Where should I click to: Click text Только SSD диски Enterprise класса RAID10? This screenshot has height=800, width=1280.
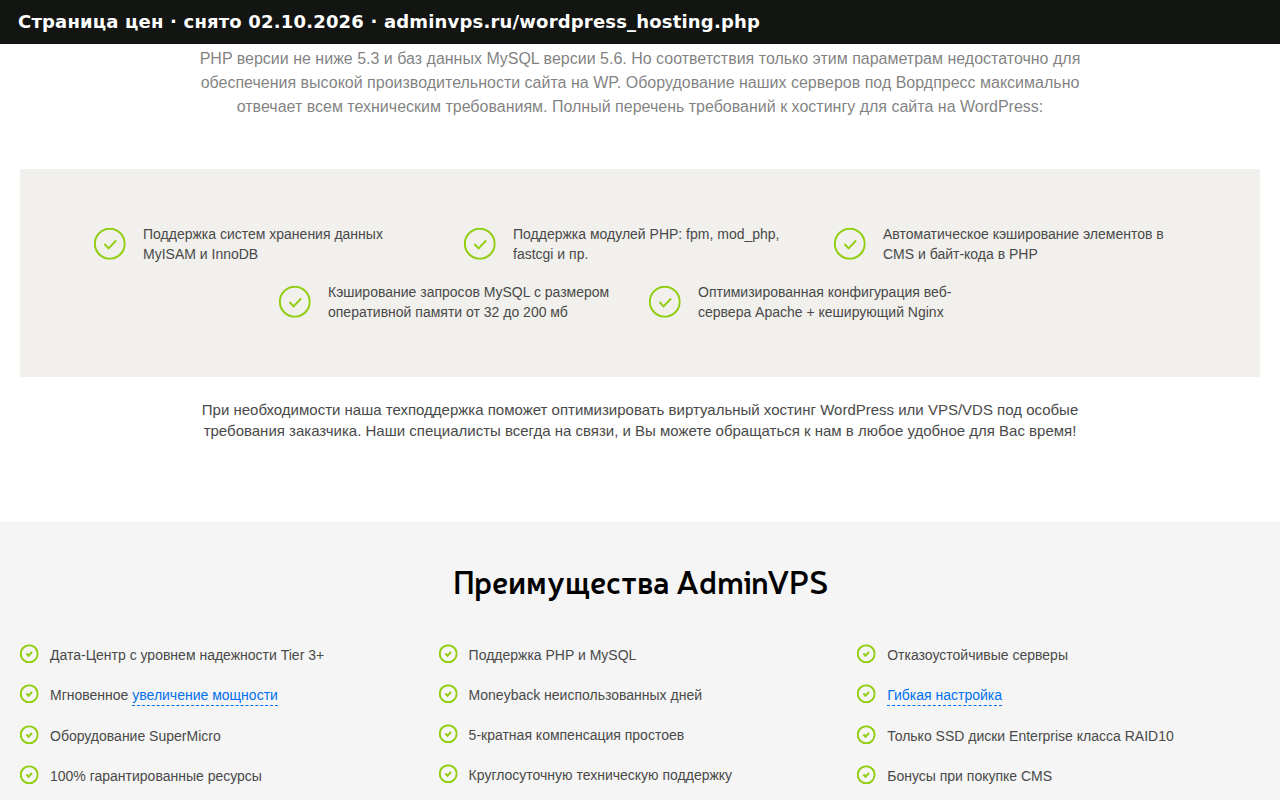[1030, 736]
